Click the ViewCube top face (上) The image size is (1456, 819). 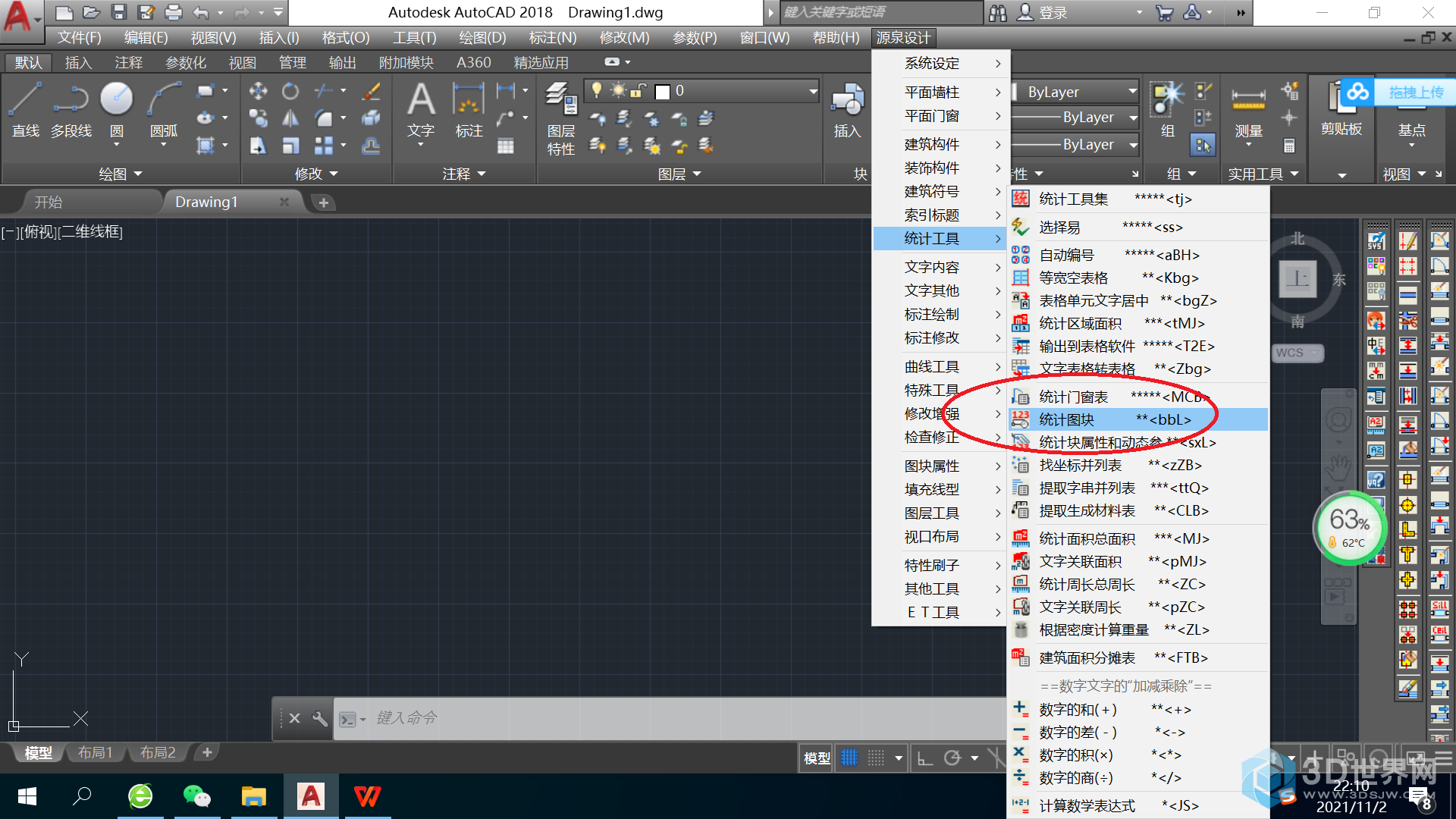click(x=1298, y=278)
